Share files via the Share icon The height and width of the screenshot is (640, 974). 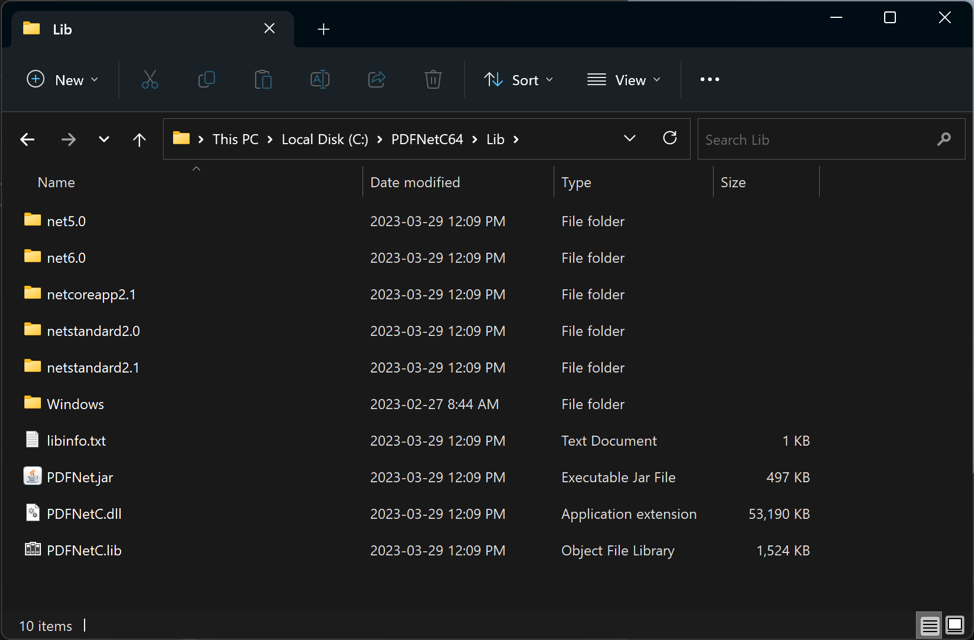coord(376,79)
